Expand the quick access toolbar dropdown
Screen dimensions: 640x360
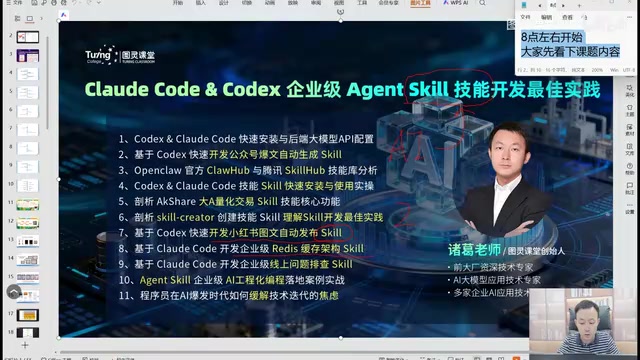tap(99, 2)
